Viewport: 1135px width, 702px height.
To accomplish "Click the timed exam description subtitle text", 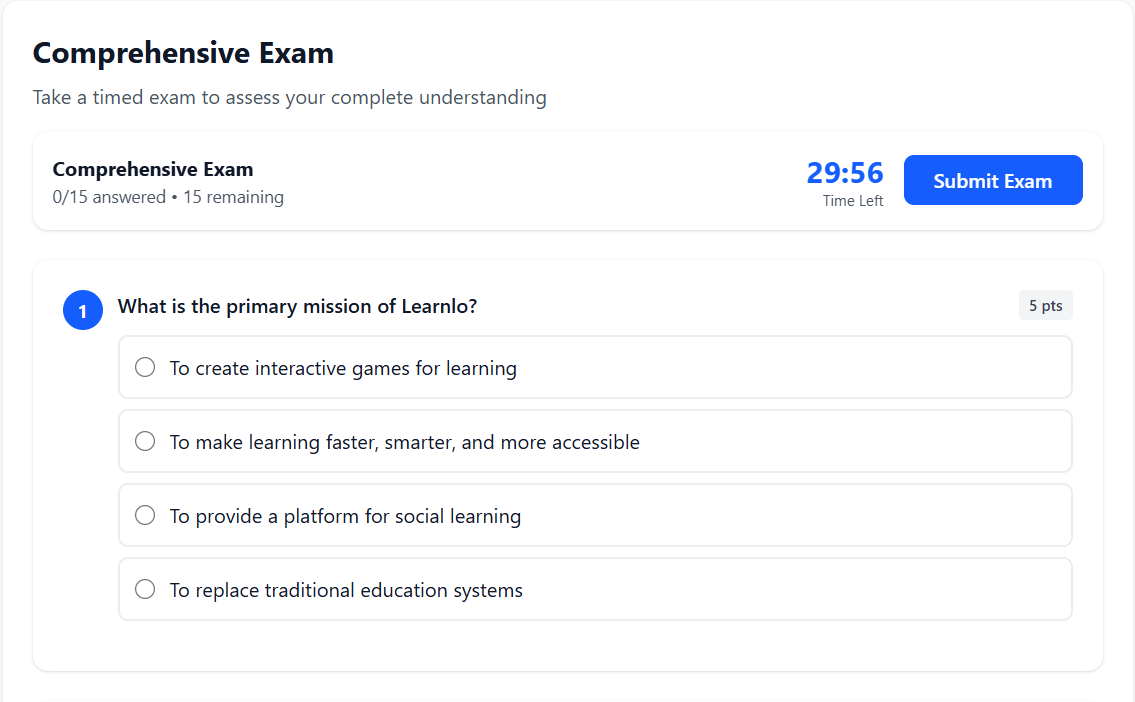I will click(290, 97).
